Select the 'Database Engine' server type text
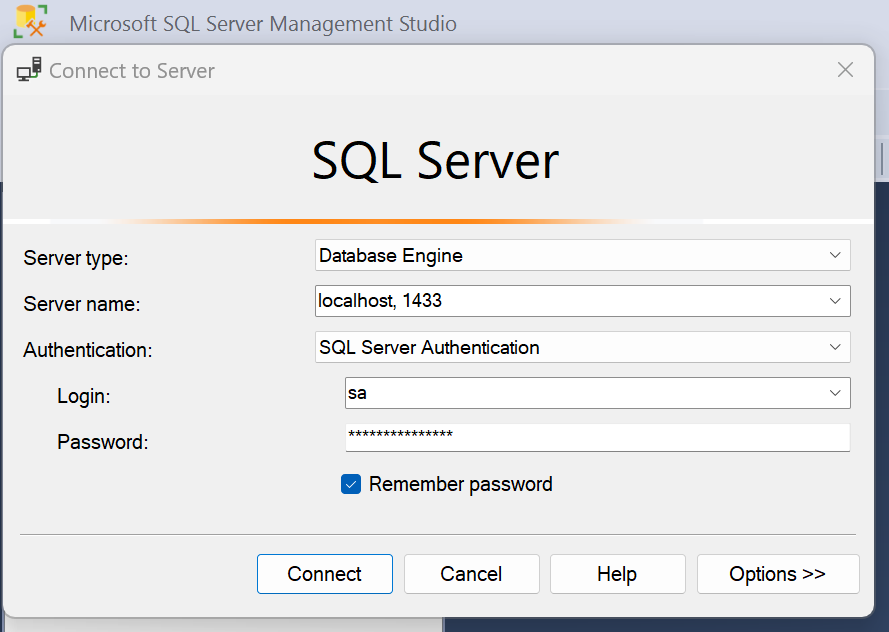This screenshot has height=632, width=889. [x=391, y=255]
